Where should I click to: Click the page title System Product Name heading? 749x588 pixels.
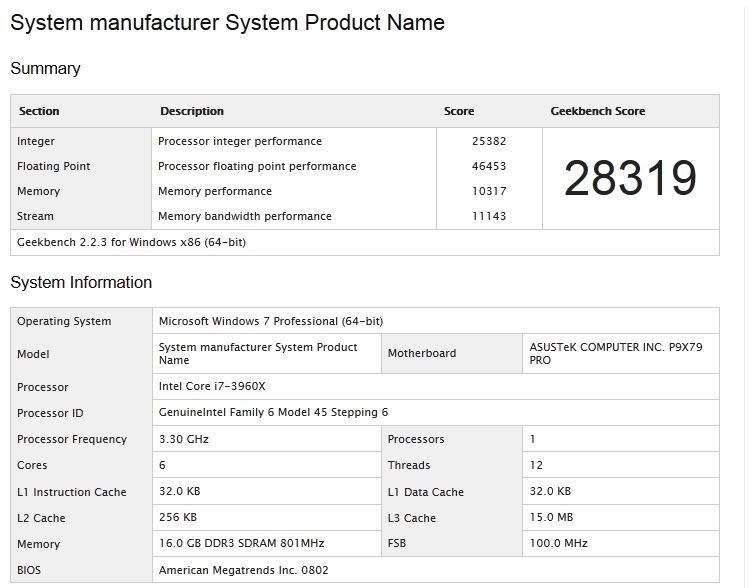coord(227,23)
